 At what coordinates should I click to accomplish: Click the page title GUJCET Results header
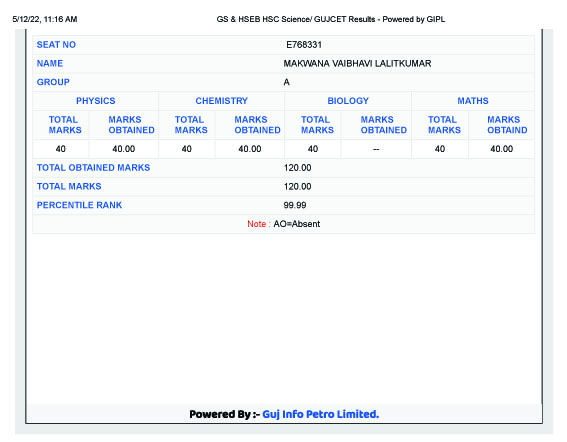pyautogui.click(x=331, y=19)
